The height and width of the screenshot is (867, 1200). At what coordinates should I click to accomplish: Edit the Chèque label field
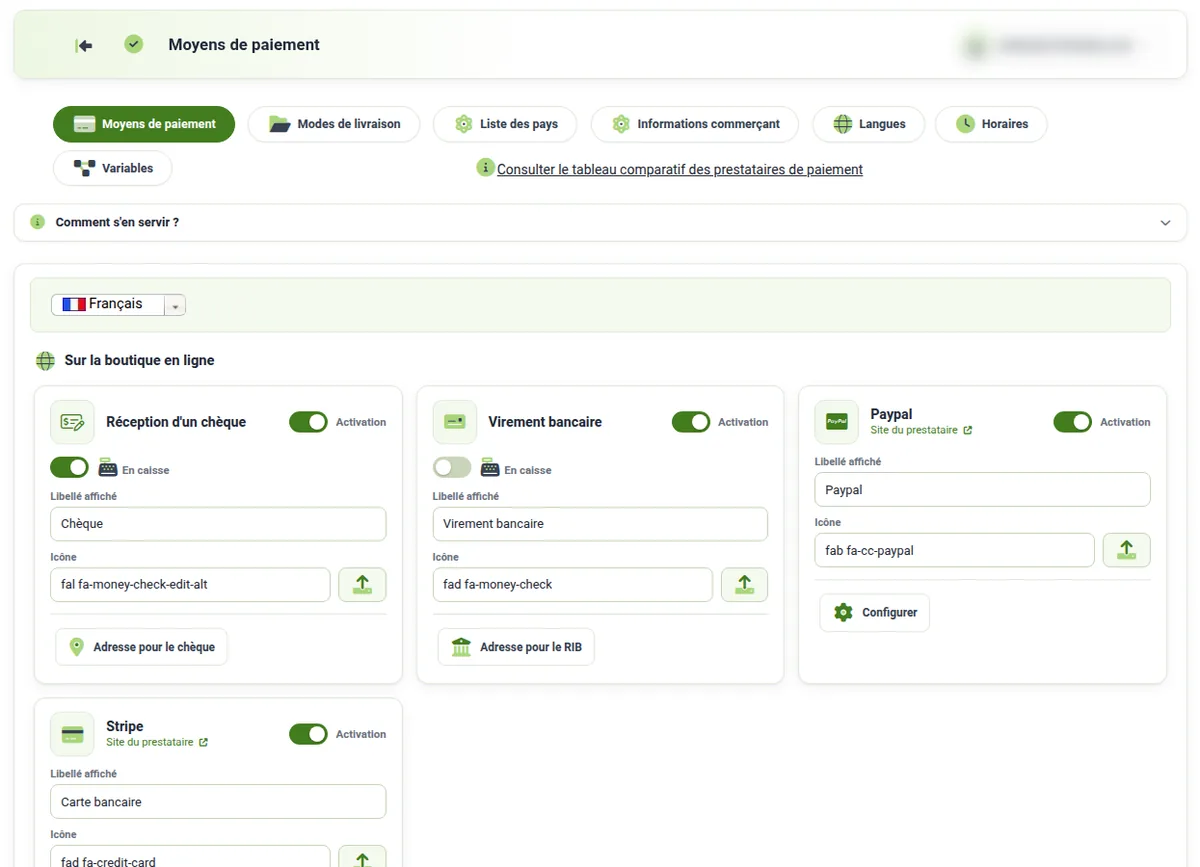218,524
